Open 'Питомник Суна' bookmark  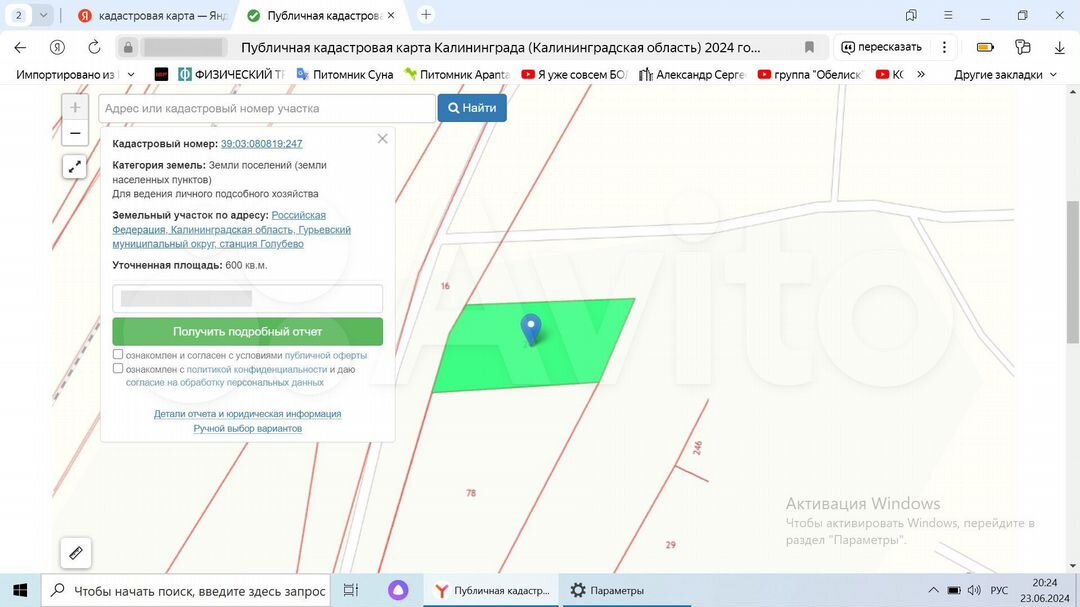click(x=345, y=74)
